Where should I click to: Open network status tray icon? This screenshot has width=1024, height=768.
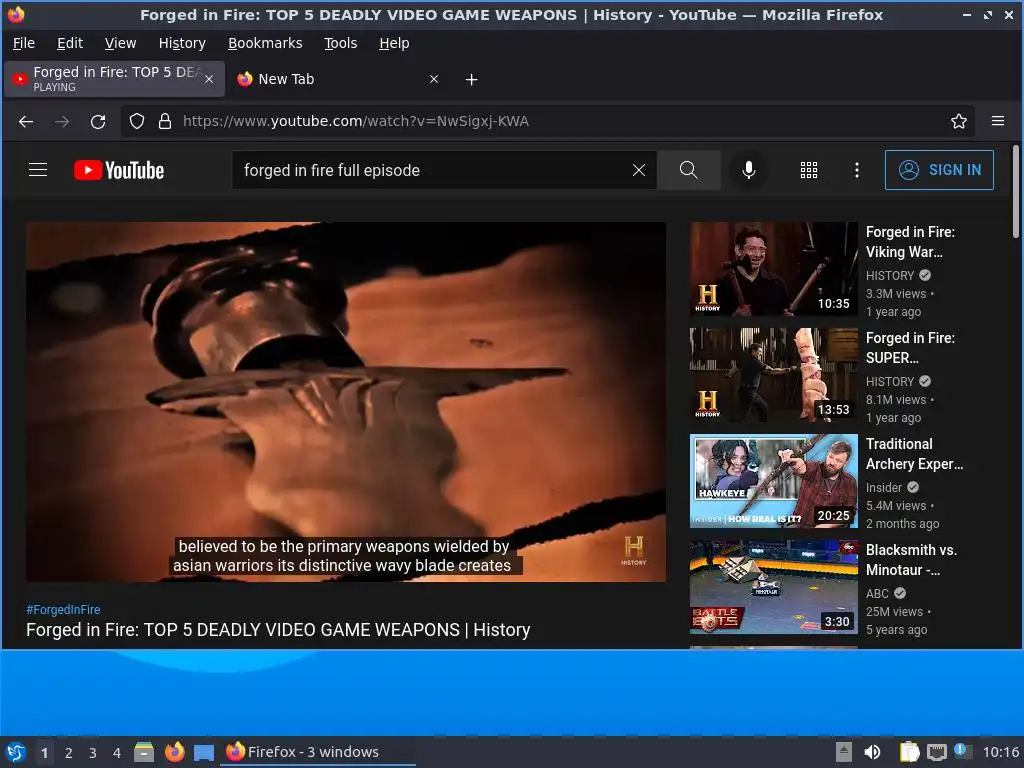pos(937,752)
